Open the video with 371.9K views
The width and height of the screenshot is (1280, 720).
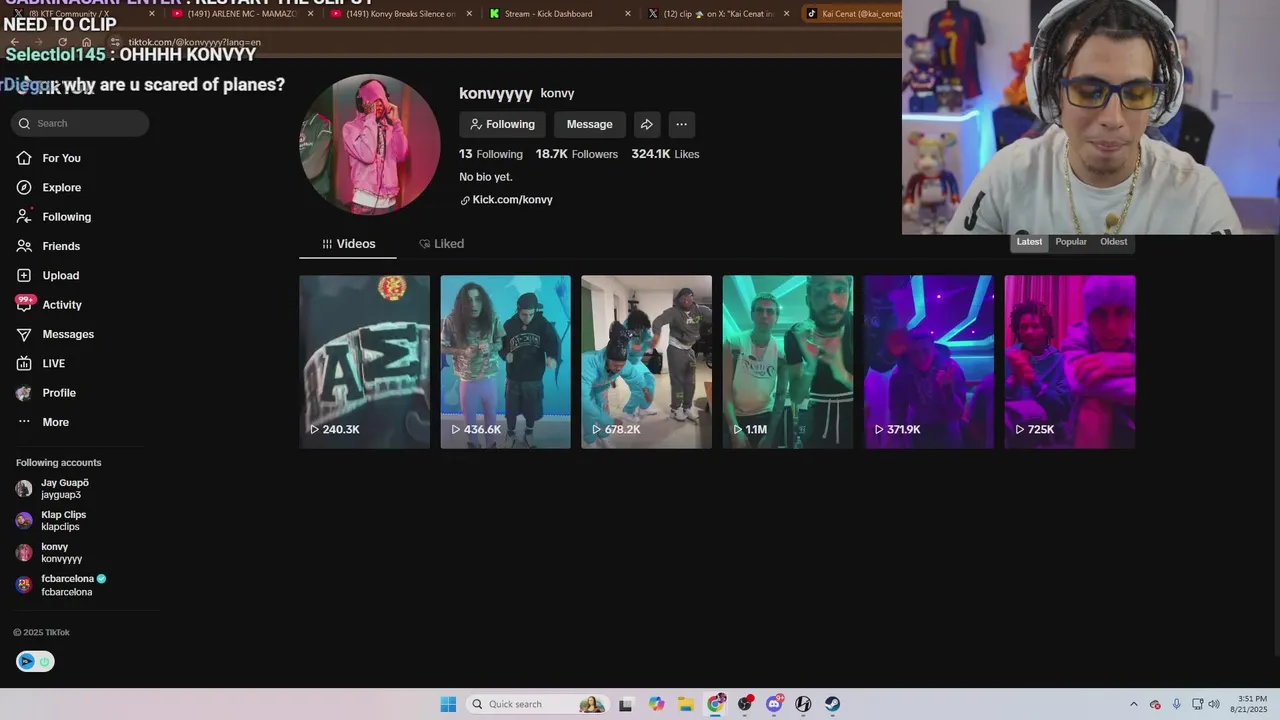point(929,362)
